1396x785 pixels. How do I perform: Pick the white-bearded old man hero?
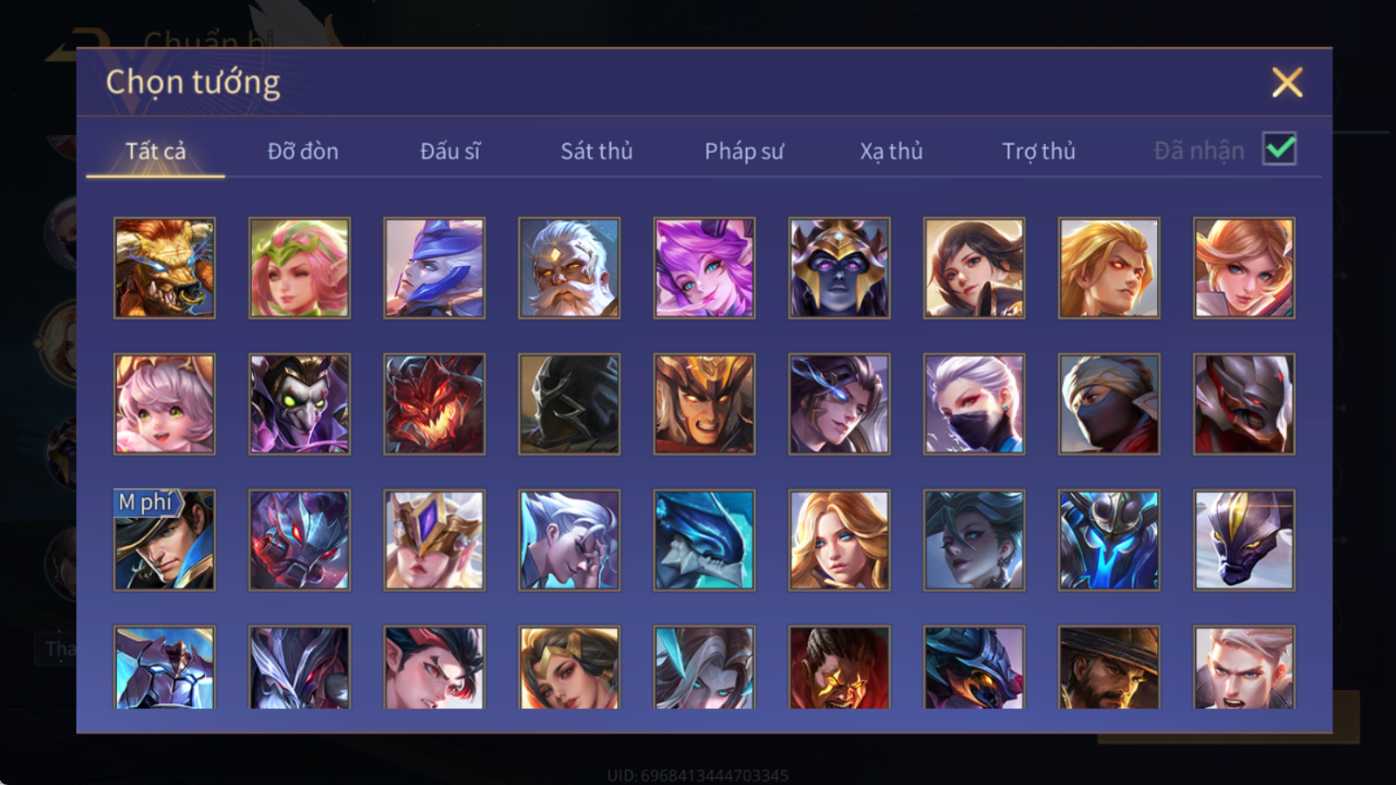569,268
